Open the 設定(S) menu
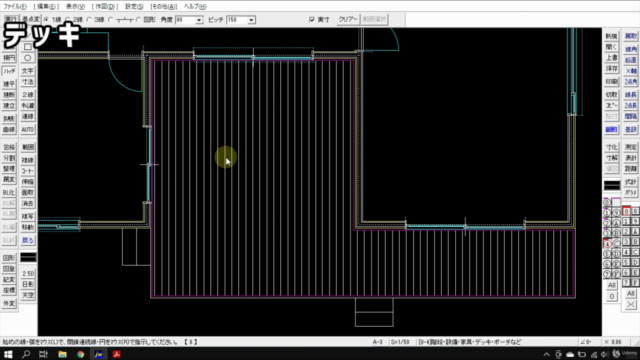 pos(134,7)
